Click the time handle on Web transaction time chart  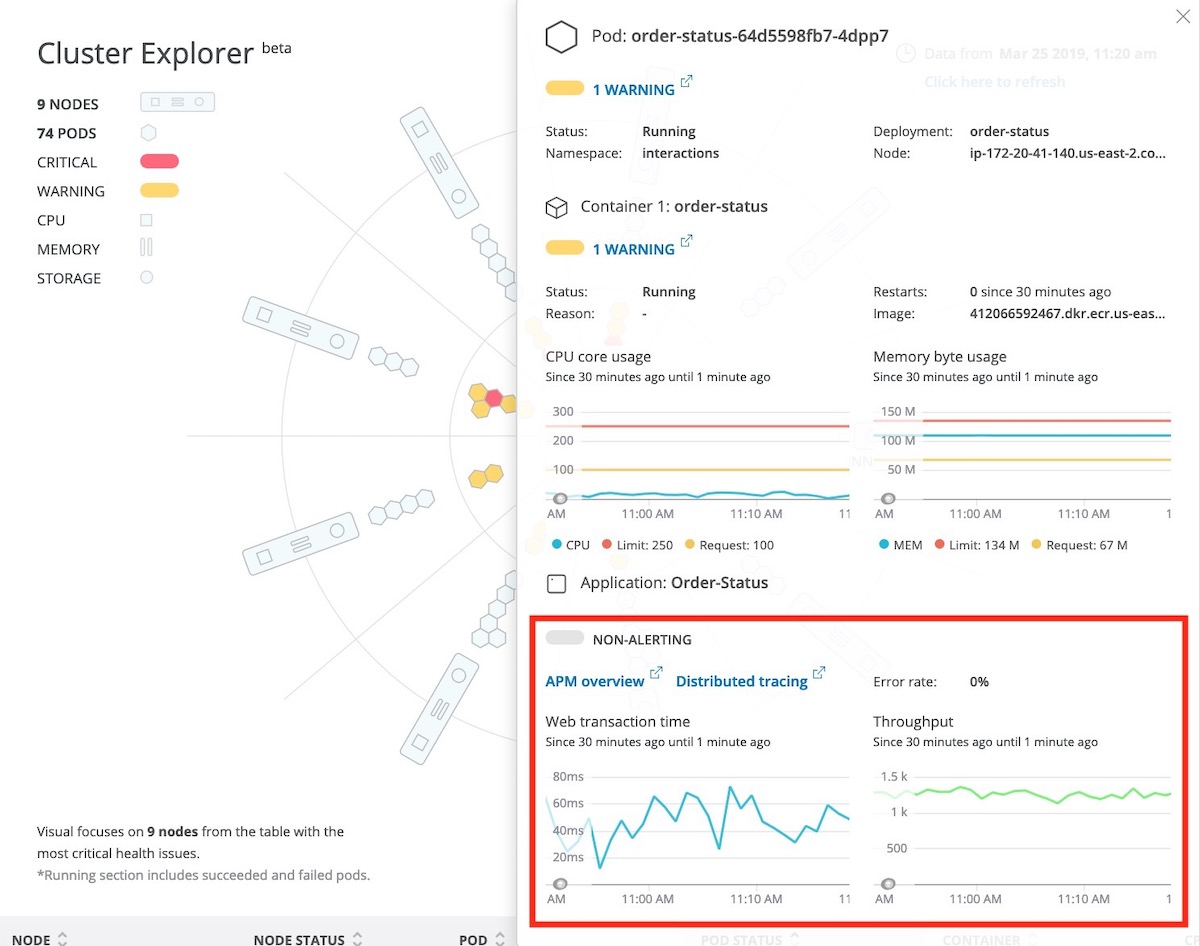click(x=560, y=884)
